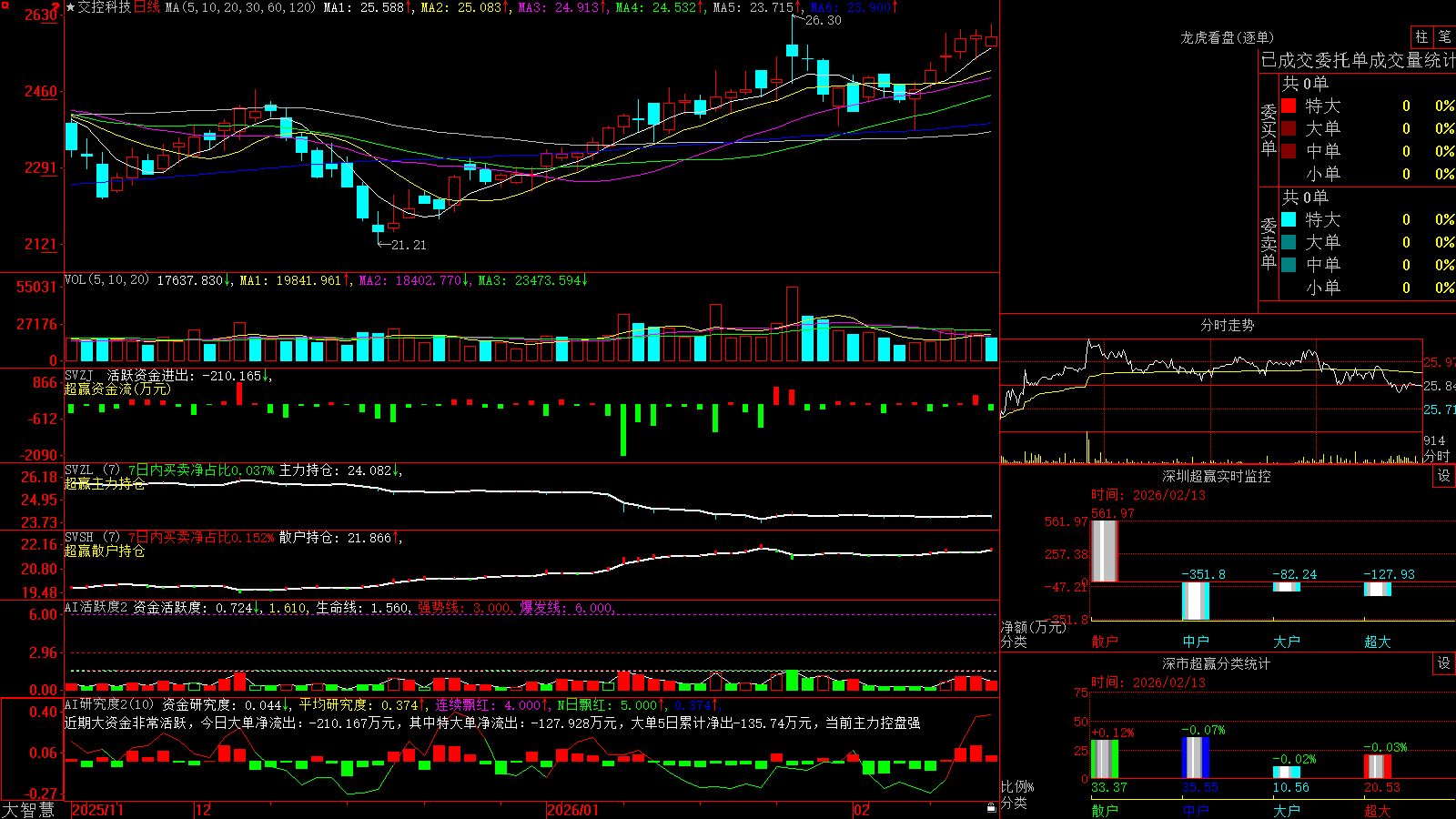This screenshot has height=819, width=1456.
Task: Click 主力持仓: 24.082 value
Action: 339,470
